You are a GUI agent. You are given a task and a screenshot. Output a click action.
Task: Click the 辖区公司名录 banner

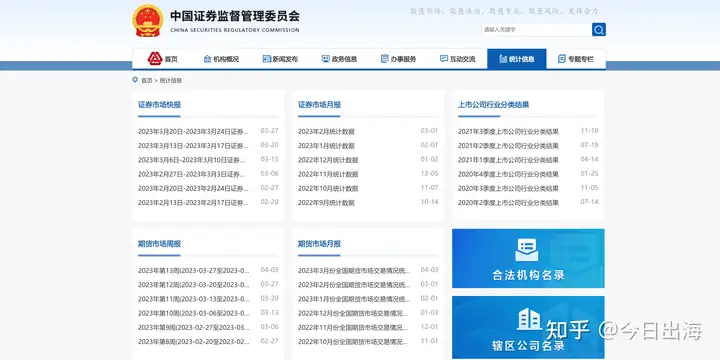pos(528,327)
